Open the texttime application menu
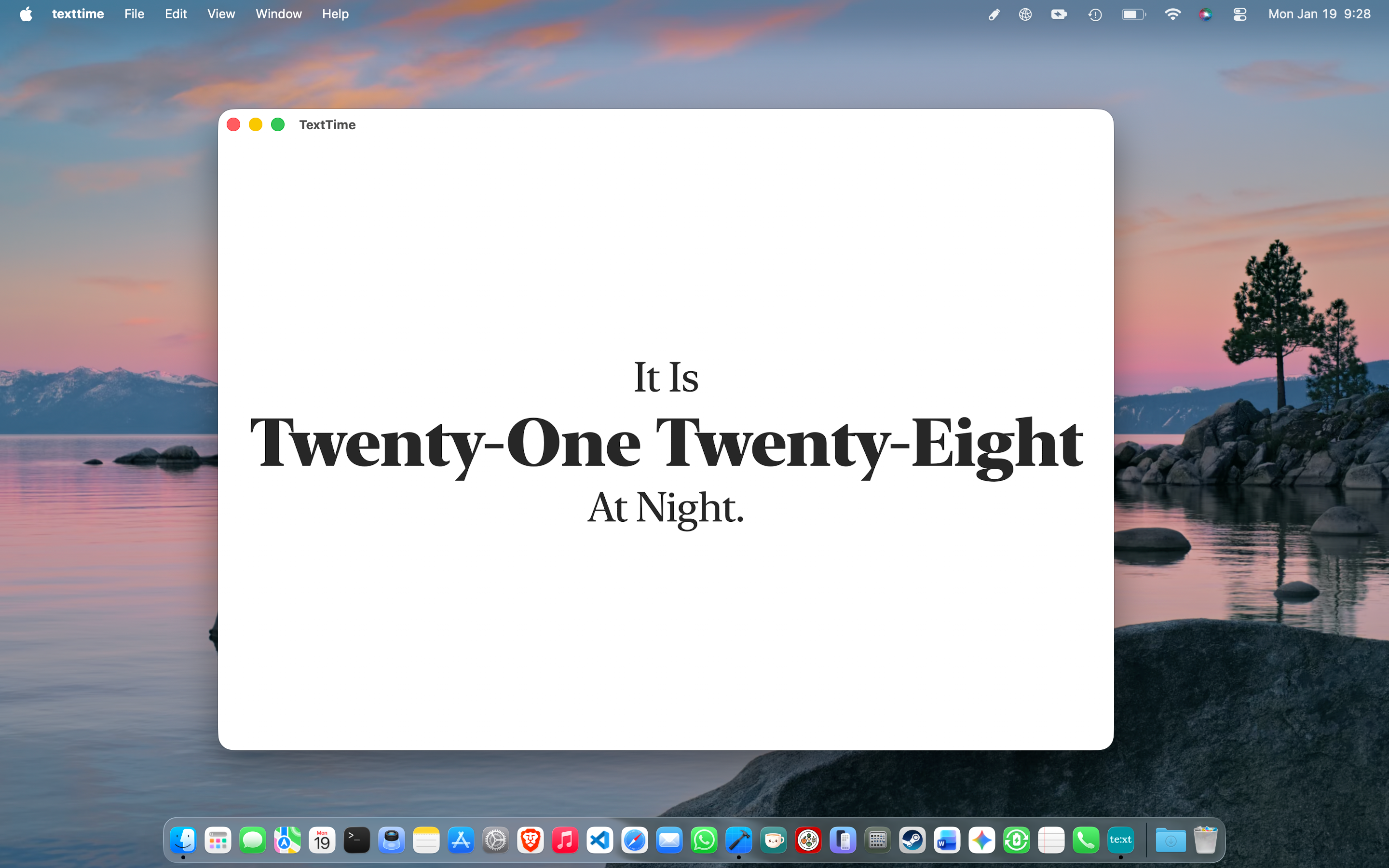This screenshot has height=868, width=1389. (x=78, y=14)
